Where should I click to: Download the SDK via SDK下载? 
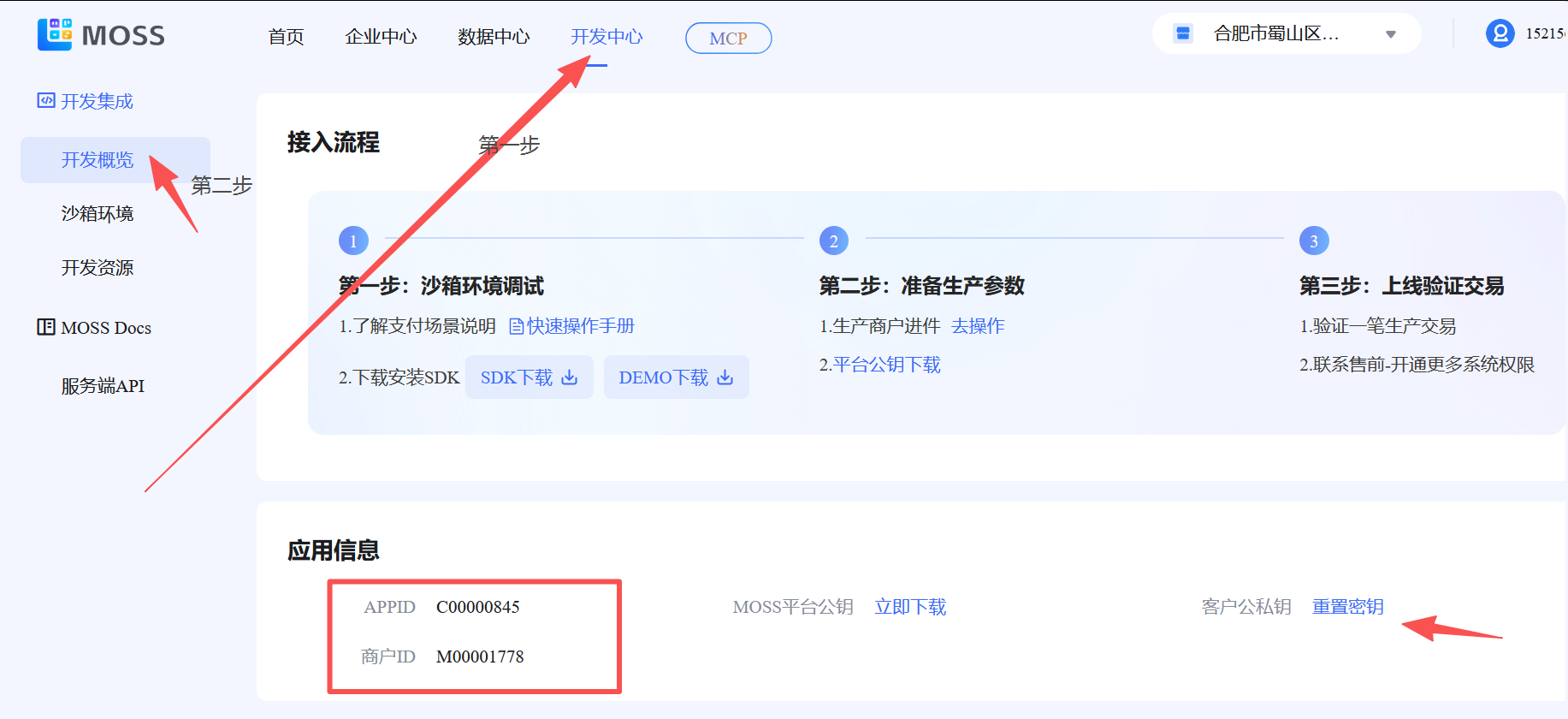click(529, 377)
